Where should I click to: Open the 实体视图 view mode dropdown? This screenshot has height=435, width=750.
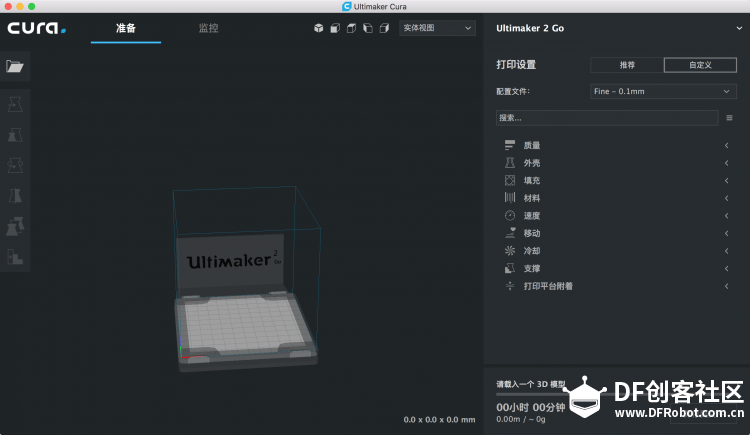click(437, 28)
